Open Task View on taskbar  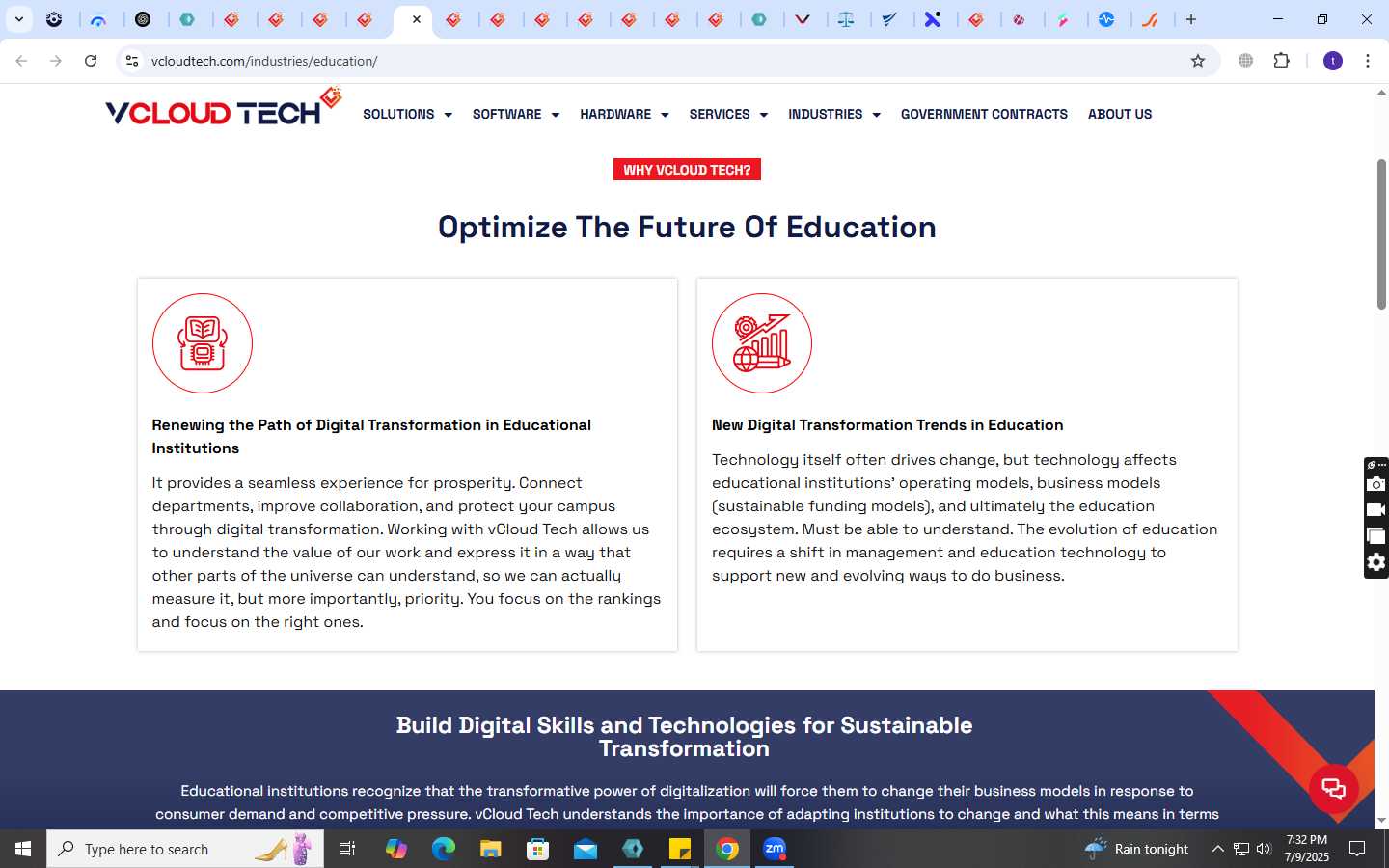347,849
